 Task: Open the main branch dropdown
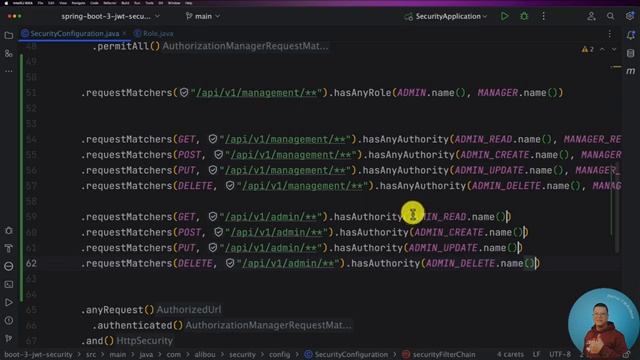coord(203,16)
